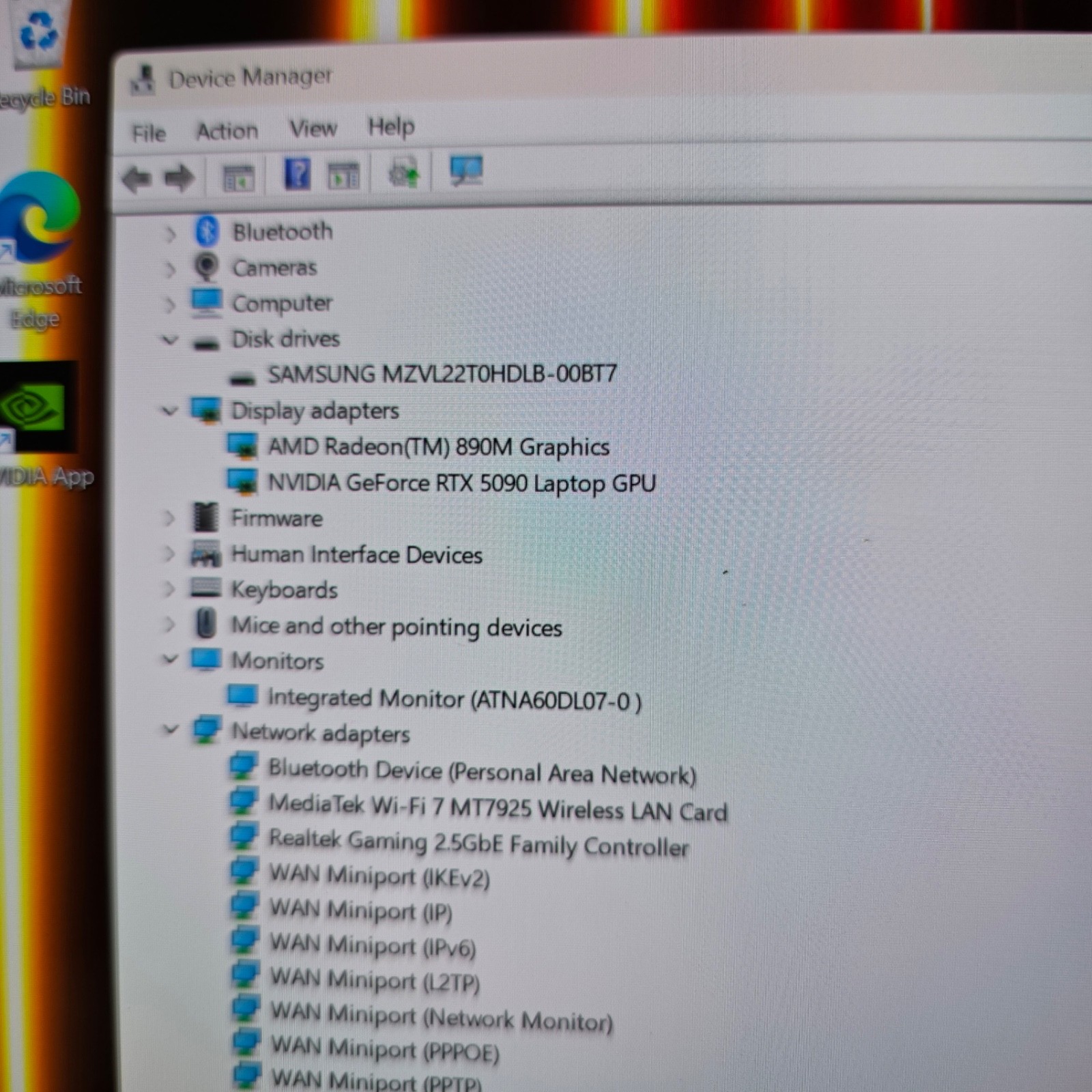Image resolution: width=1092 pixels, height=1092 pixels.
Task: Select MediaTek Wi-Fi 7 MT7925 Wireless LAN Card
Action: click(498, 808)
